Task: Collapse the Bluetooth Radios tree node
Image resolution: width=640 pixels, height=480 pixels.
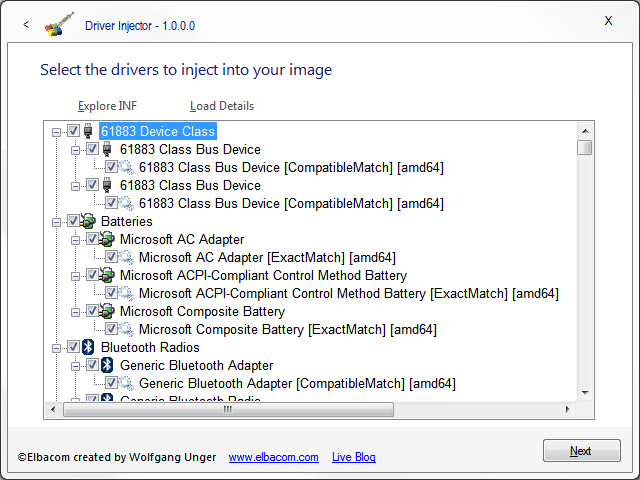Action: (56, 347)
